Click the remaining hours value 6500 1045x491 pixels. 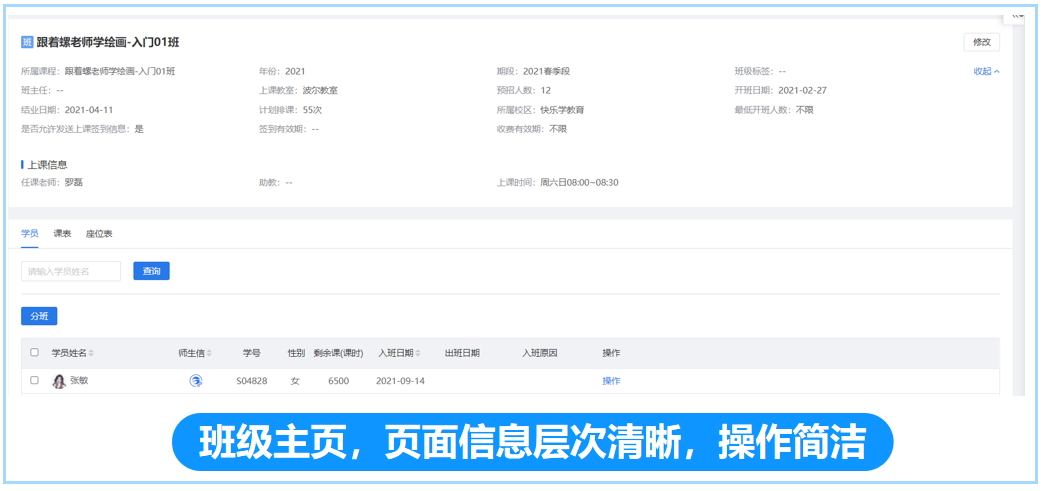click(x=338, y=381)
